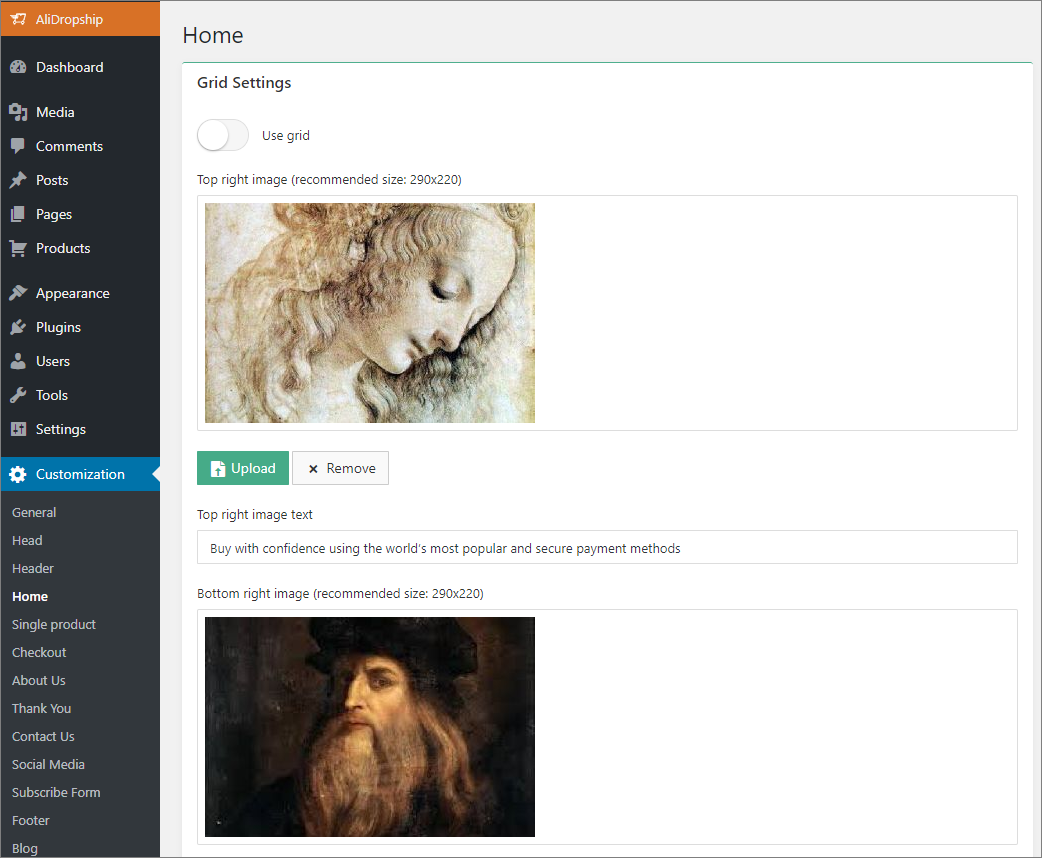Open Social Media customization

[48, 764]
